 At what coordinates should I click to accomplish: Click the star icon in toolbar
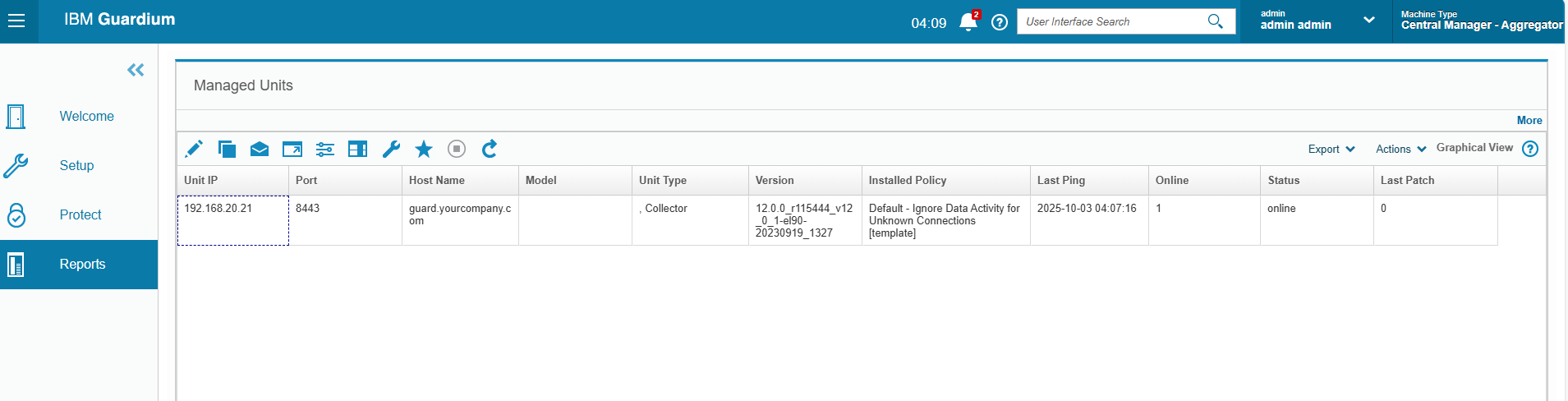pos(424,149)
